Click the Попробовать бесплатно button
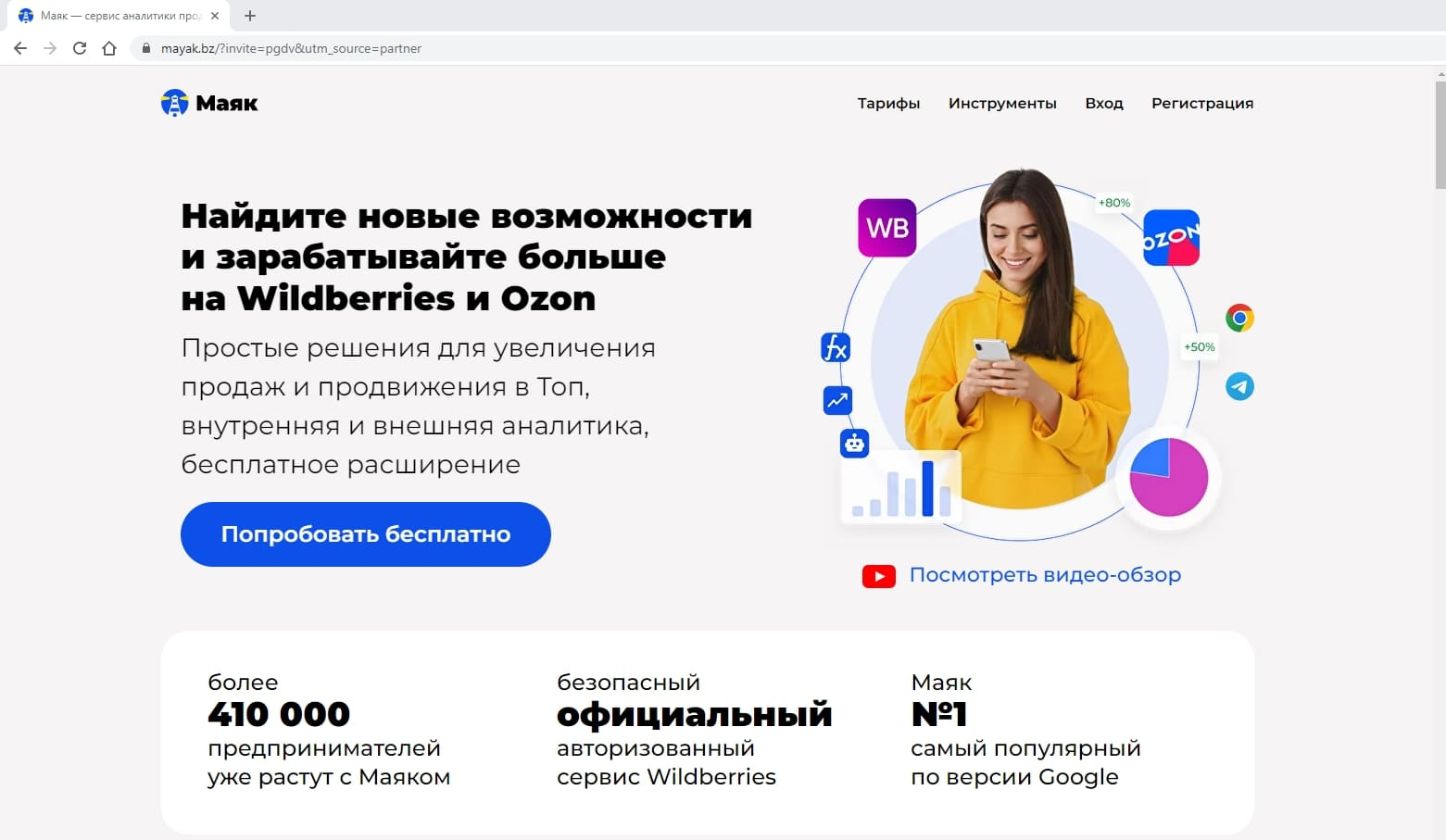1446x840 pixels. (366, 534)
